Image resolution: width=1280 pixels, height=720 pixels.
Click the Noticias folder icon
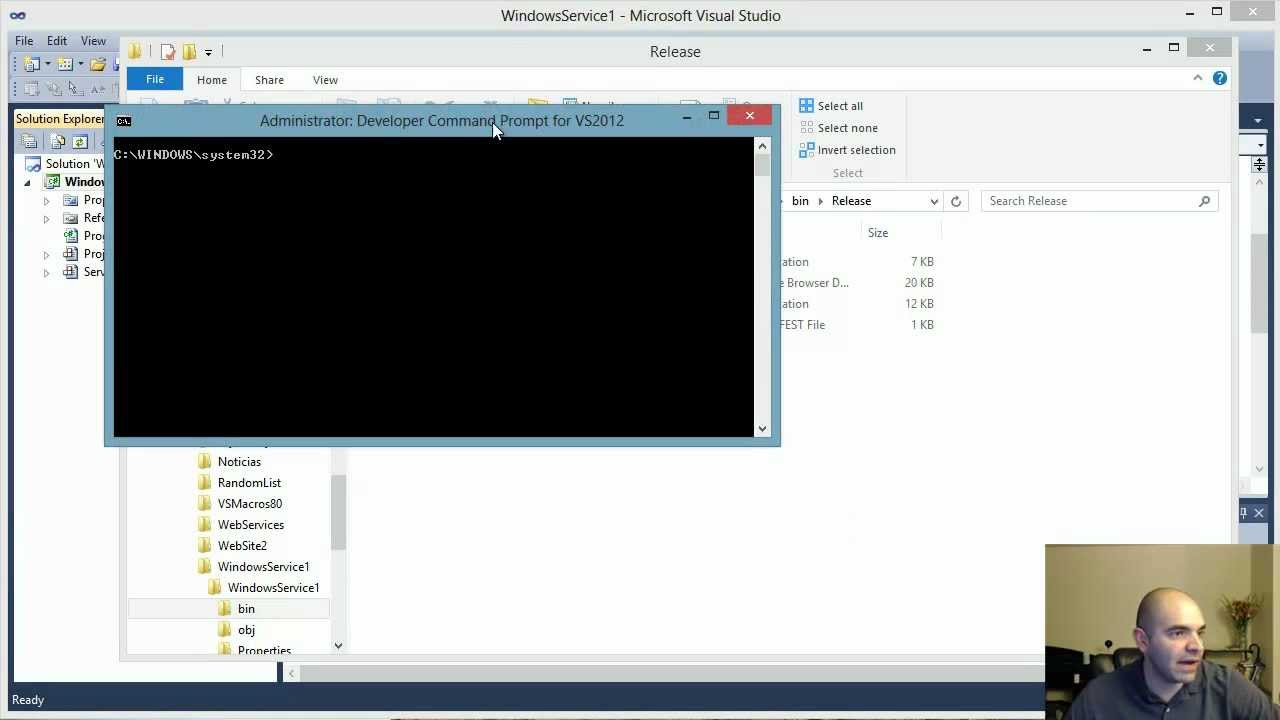[x=205, y=462]
